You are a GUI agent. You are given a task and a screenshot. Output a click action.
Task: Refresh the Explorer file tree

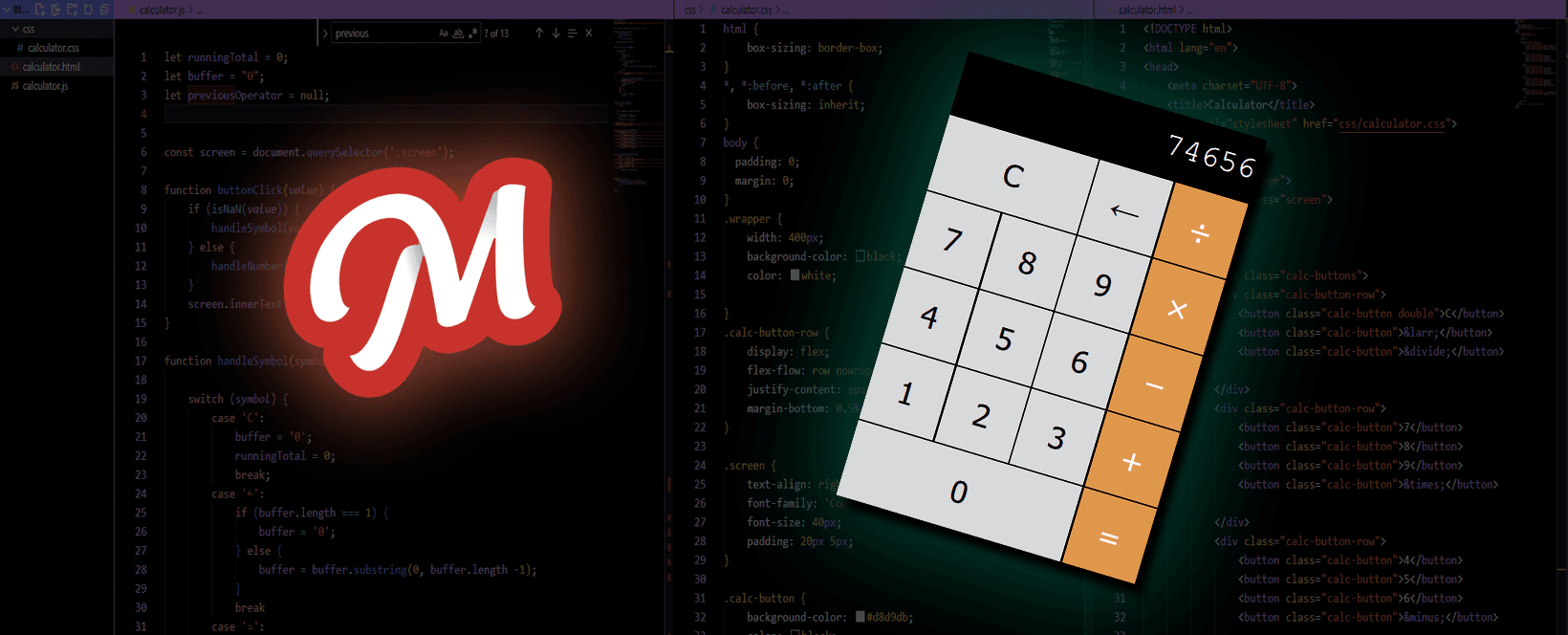click(x=88, y=10)
